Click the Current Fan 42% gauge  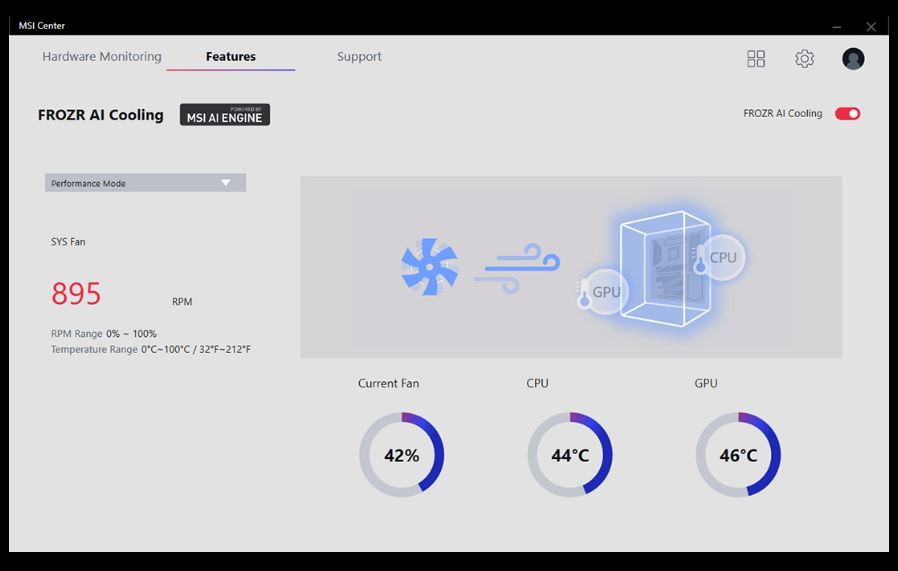[401, 455]
